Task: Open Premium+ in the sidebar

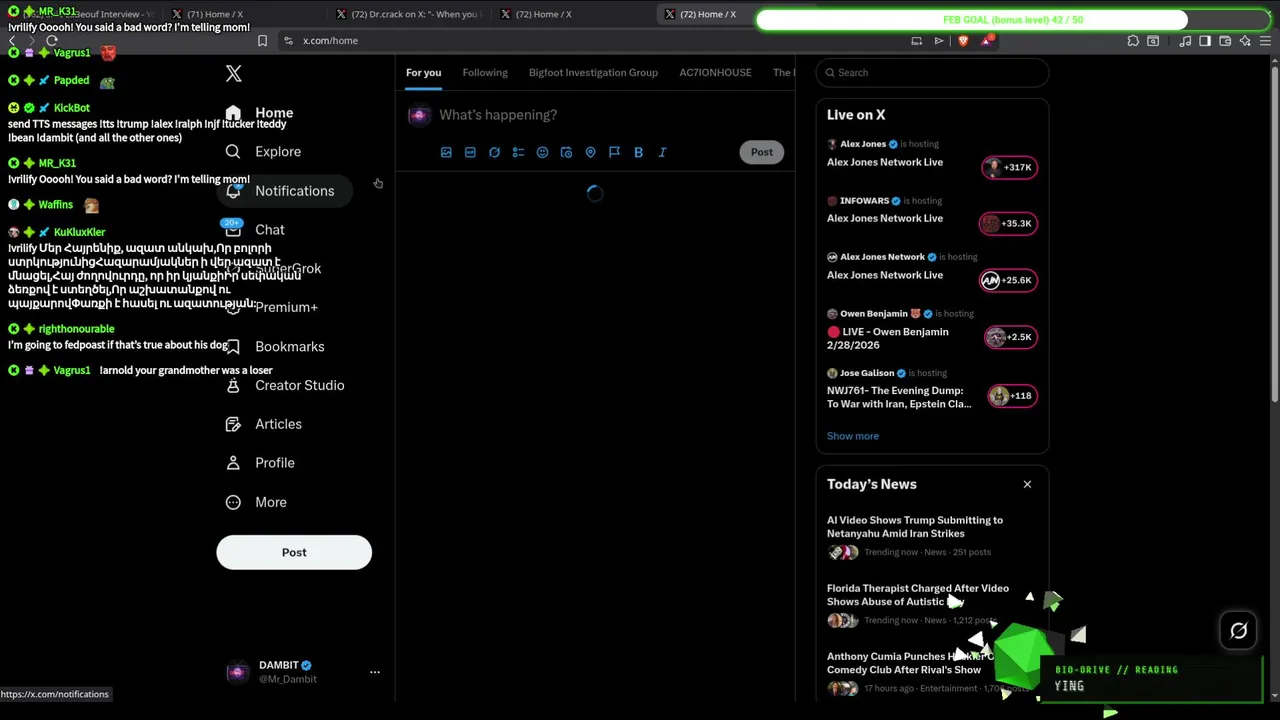Action: [272, 307]
